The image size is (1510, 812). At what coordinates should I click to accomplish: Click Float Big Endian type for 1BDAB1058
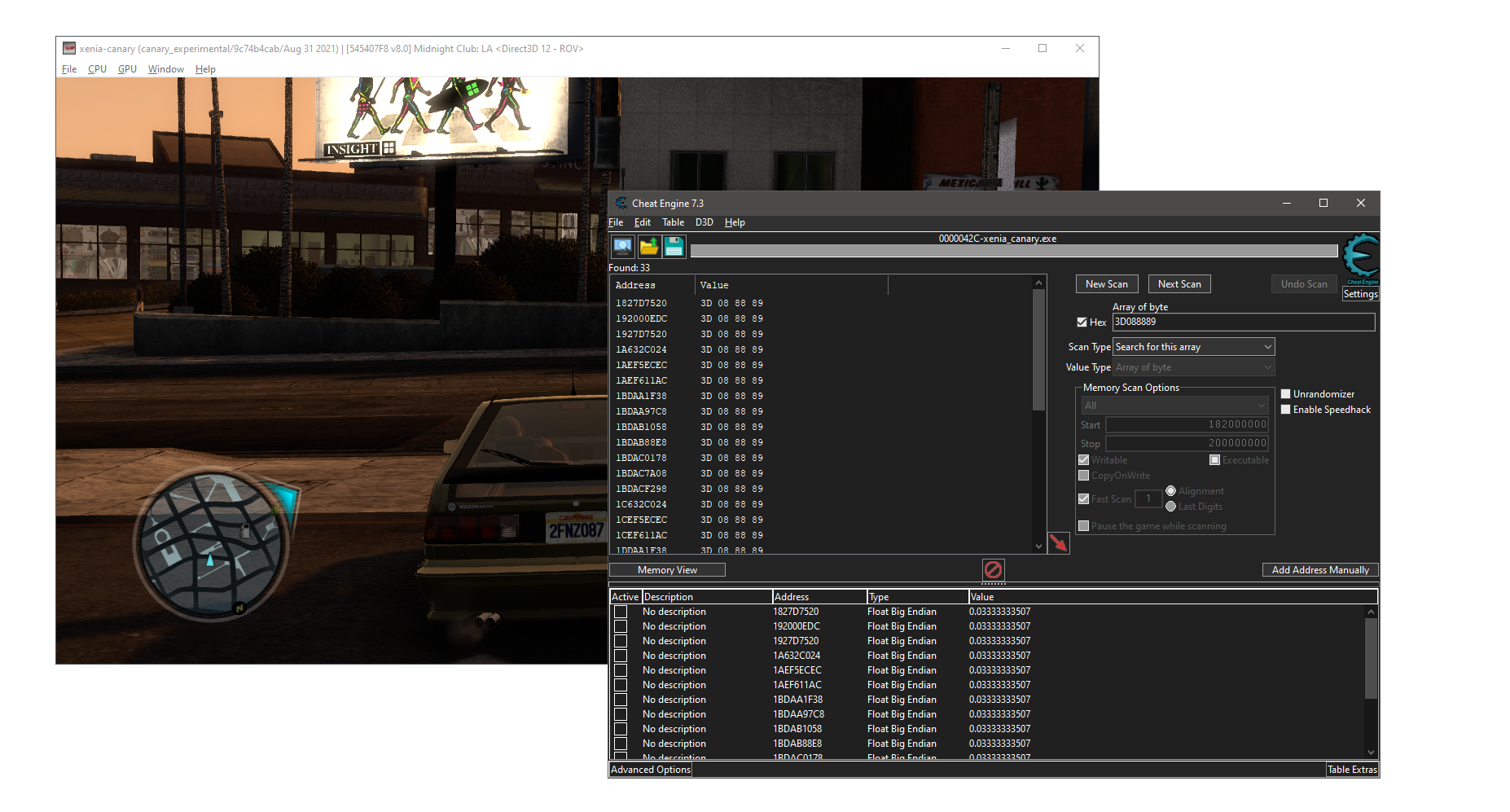click(902, 729)
